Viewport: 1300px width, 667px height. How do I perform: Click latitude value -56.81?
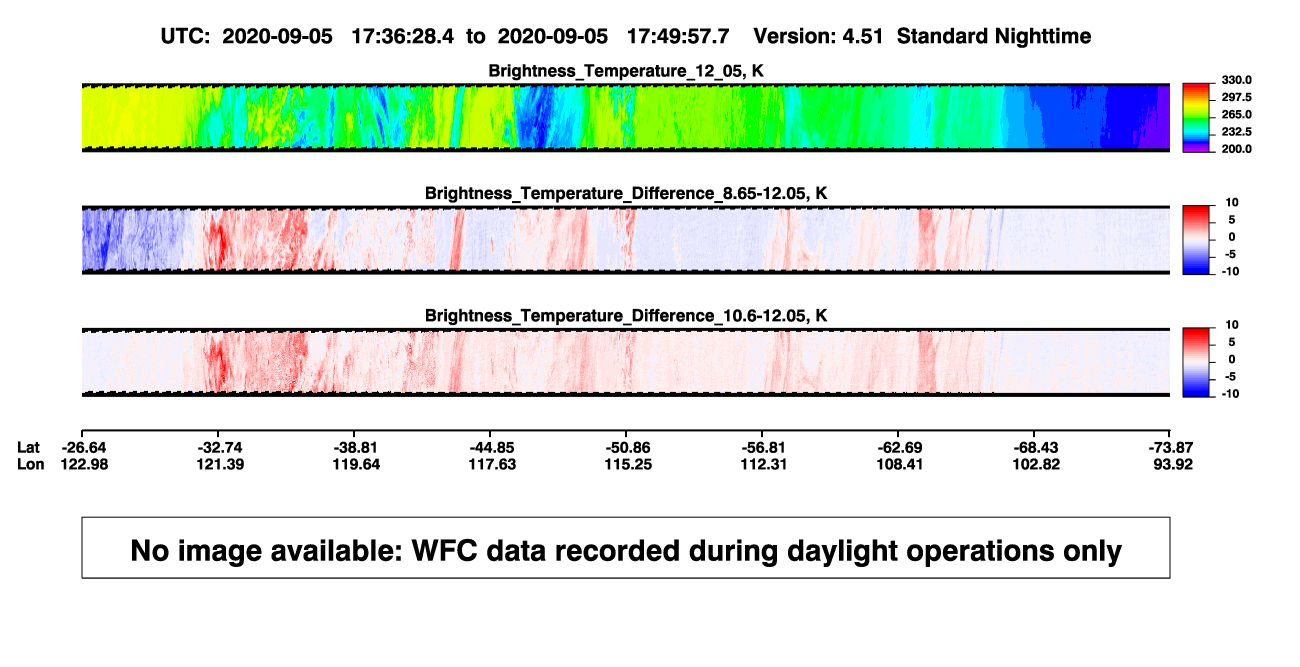click(763, 447)
